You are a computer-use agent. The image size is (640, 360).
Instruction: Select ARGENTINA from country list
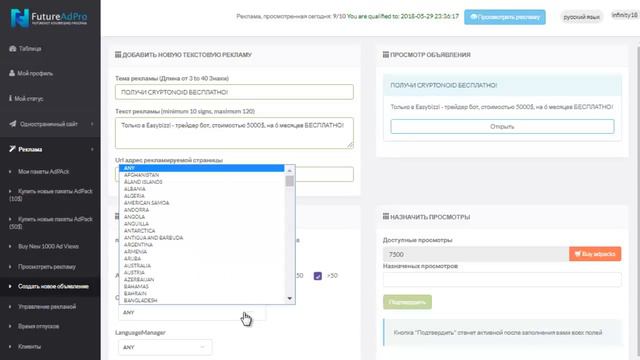coord(202,244)
